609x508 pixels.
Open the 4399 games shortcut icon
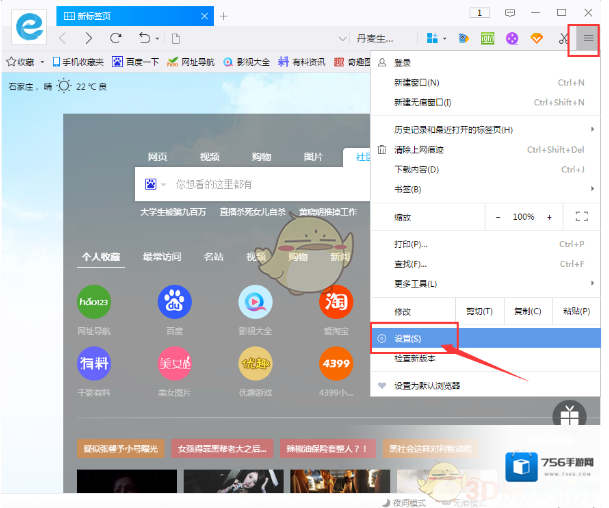click(336, 362)
